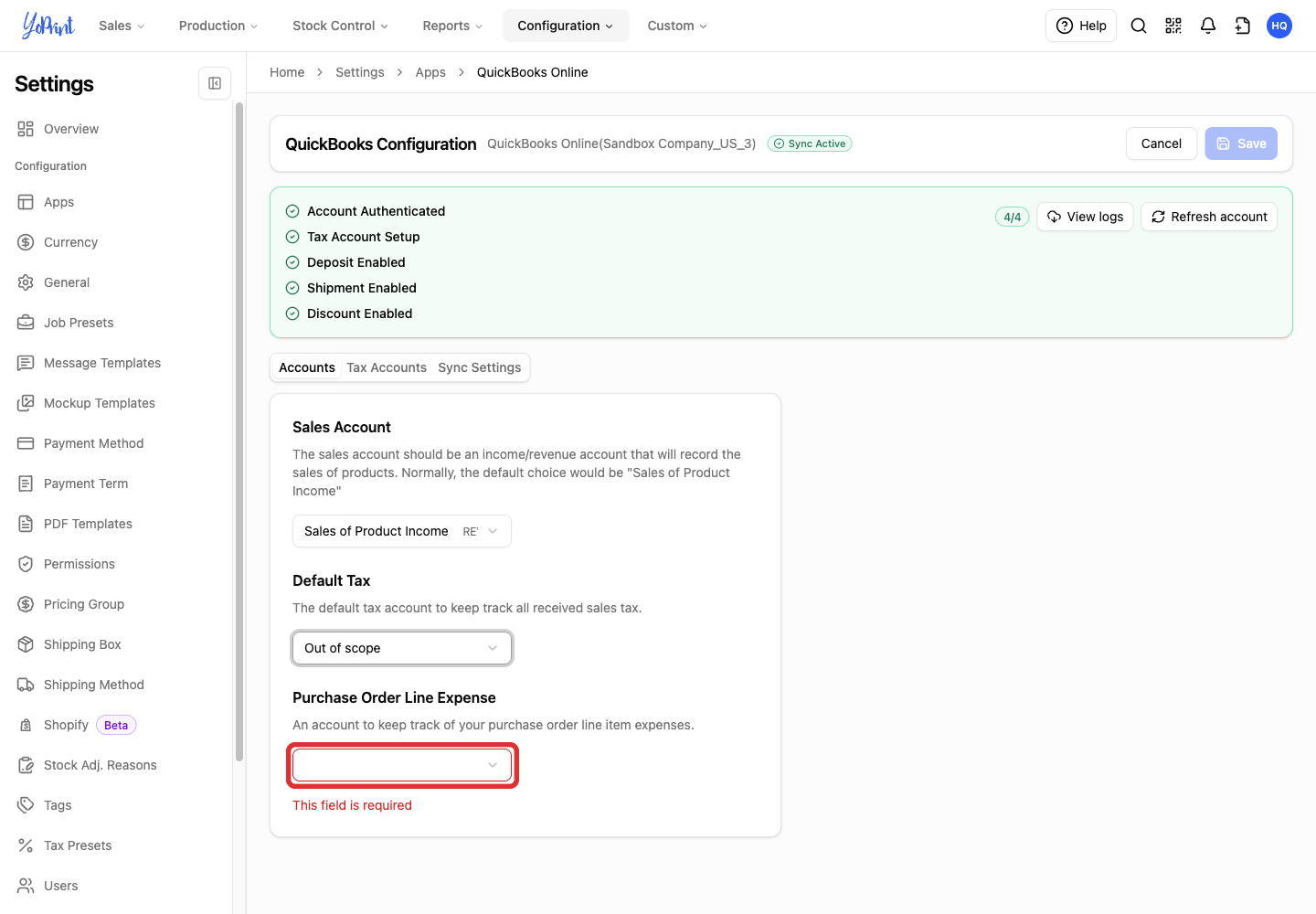The height and width of the screenshot is (914, 1316).
Task: Open the Default Tax dropdown
Action: pos(402,648)
